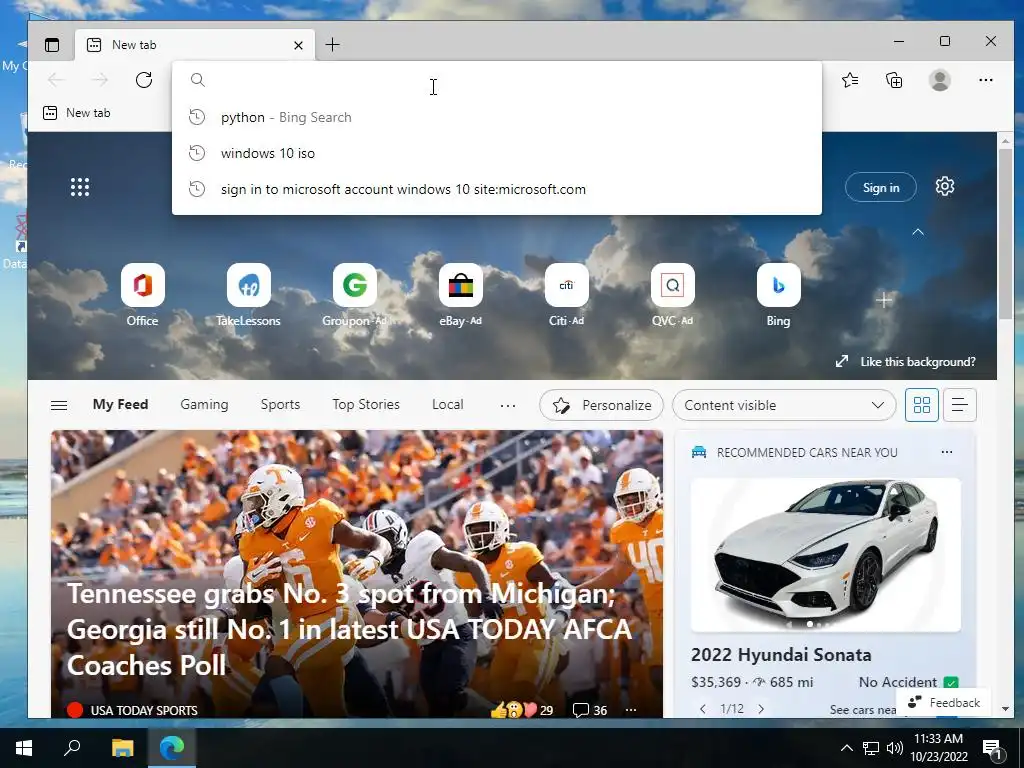The image size is (1024, 768).
Task: Click the browser Forward arrow
Action: pos(100,80)
